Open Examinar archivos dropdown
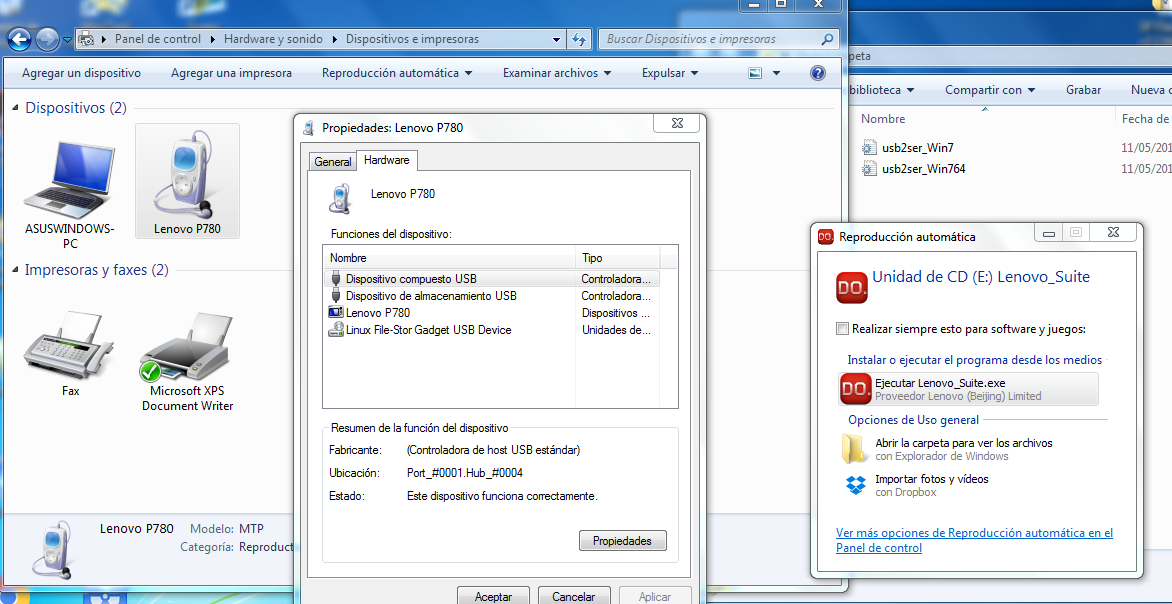 pyautogui.click(x=557, y=73)
